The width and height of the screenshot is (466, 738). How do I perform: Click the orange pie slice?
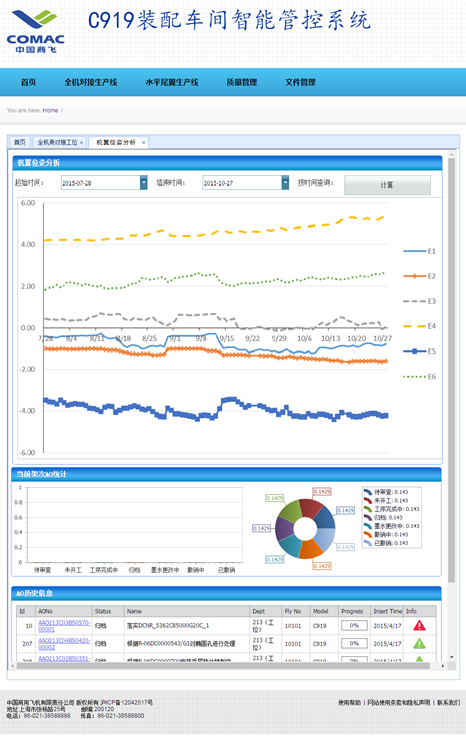[x=310, y=550]
